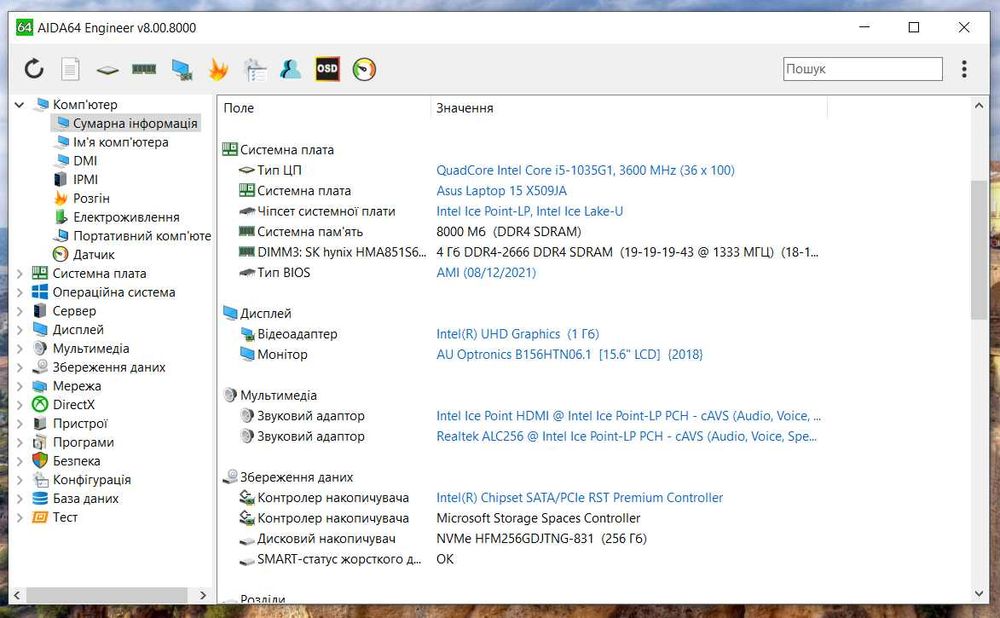Expand the Дисплей tree node
The width and height of the screenshot is (1000, 618).
point(19,330)
